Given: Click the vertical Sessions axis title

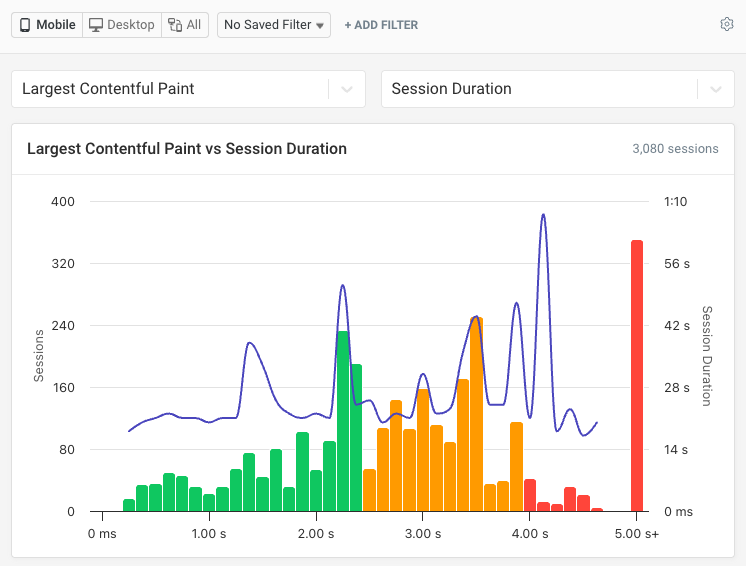Looking at the screenshot, I should (39, 356).
